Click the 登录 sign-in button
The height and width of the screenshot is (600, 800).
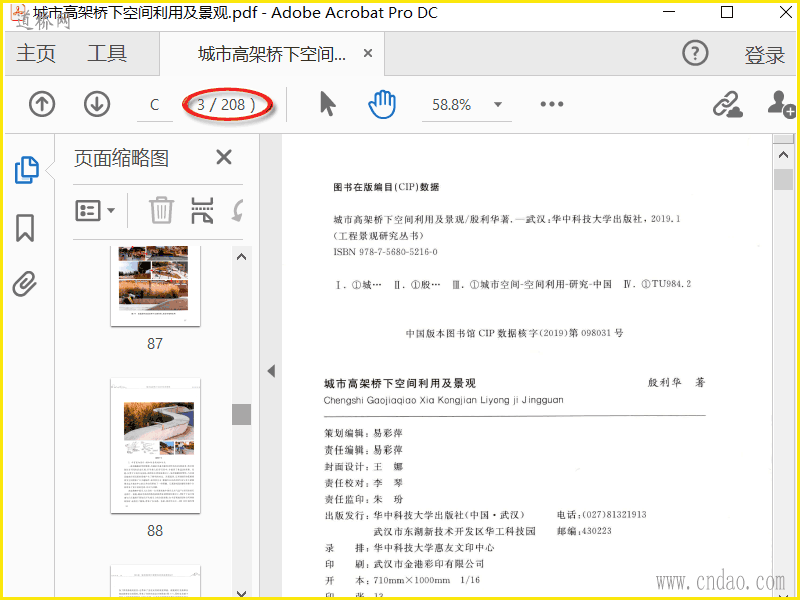click(x=764, y=55)
